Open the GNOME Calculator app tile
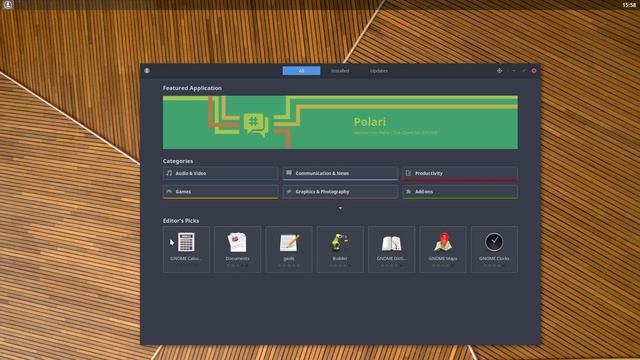 tap(186, 249)
